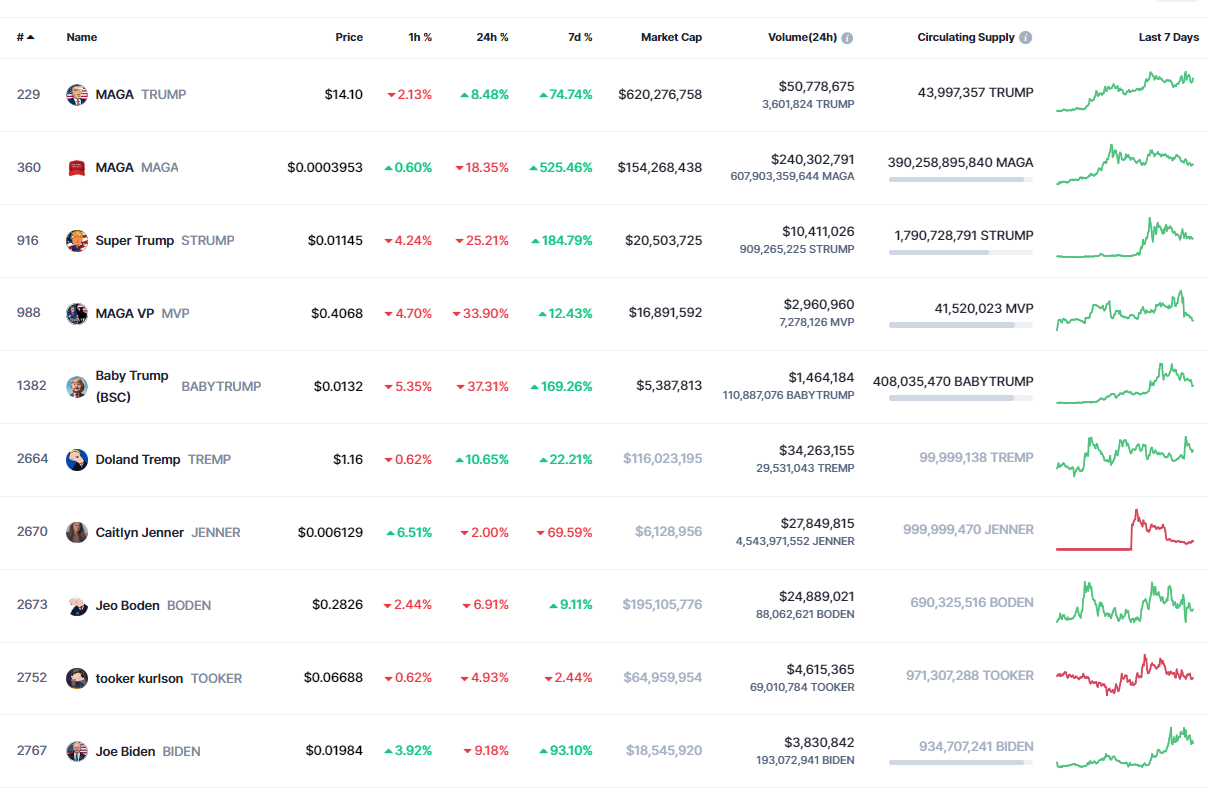Sort table by Price column
This screenshot has height=796, width=1229.
click(x=349, y=38)
